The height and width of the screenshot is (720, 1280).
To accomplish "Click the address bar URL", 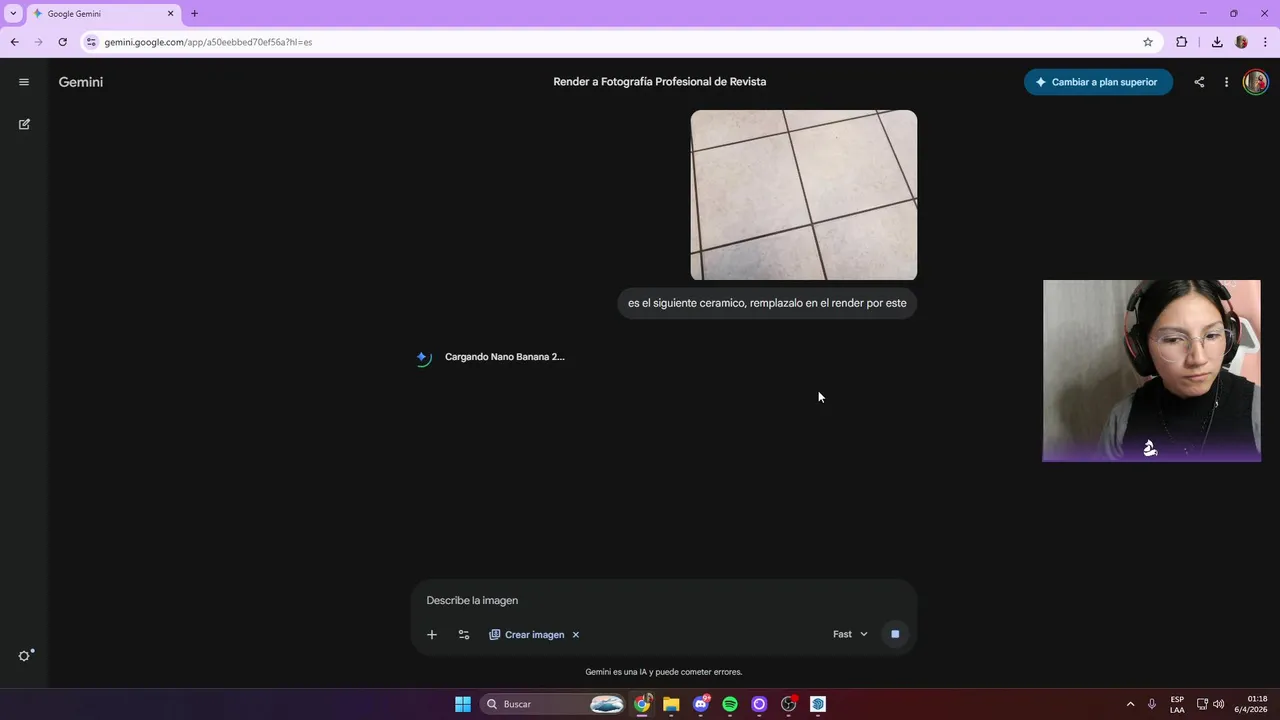I will coord(208,42).
